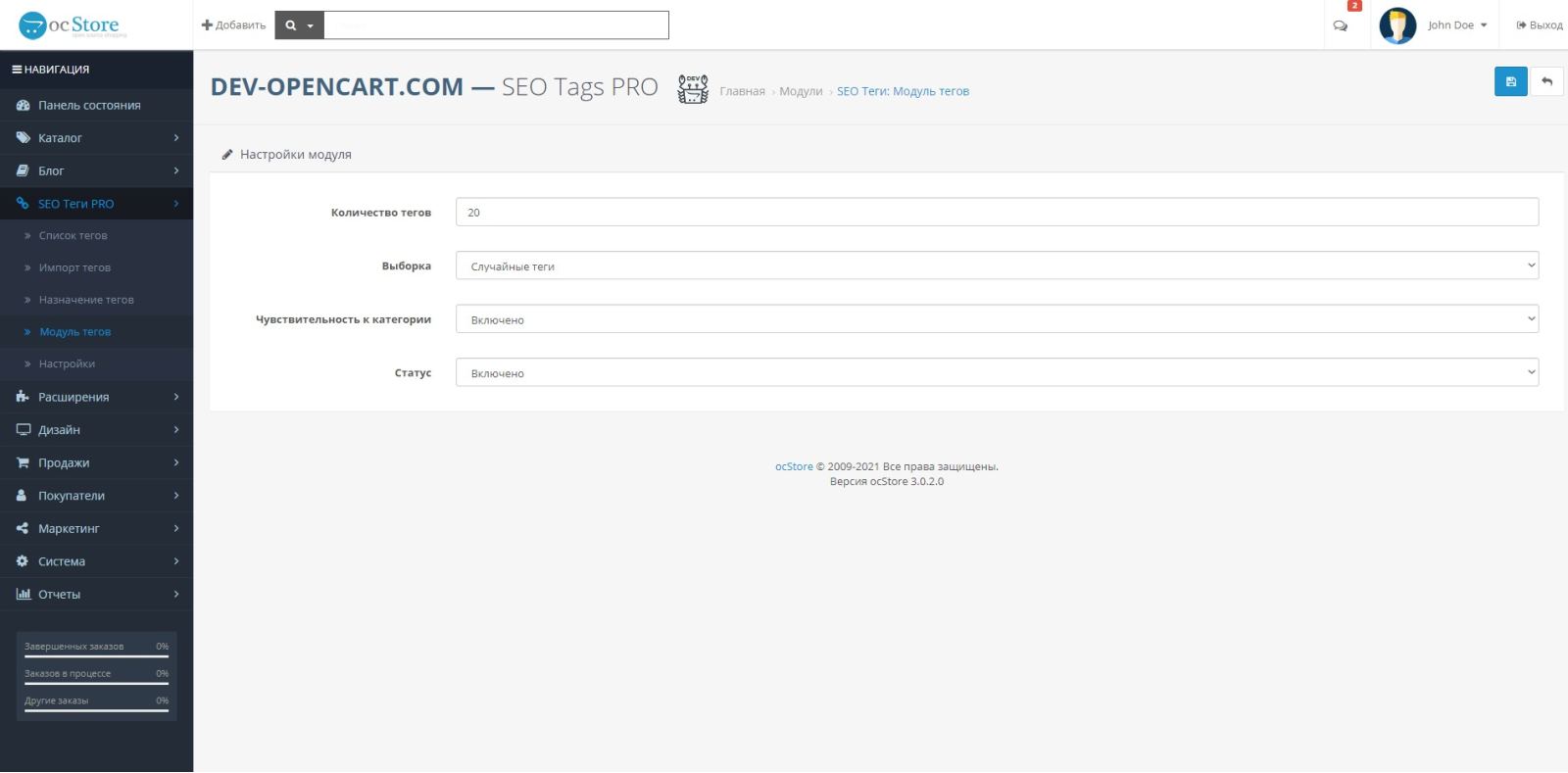Click the back arrow button
The height and width of the screenshot is (773, 1568).
click(x=1546, y=81)
